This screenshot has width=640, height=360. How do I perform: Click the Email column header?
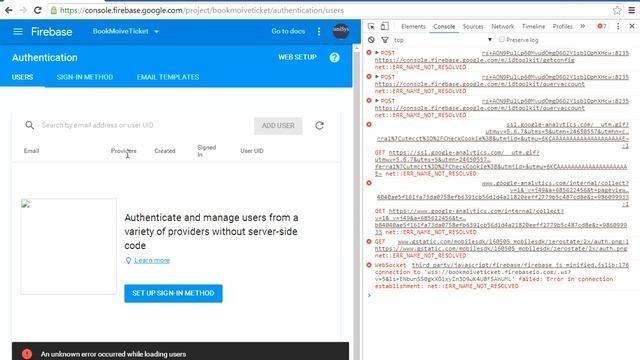pos(31,151)
